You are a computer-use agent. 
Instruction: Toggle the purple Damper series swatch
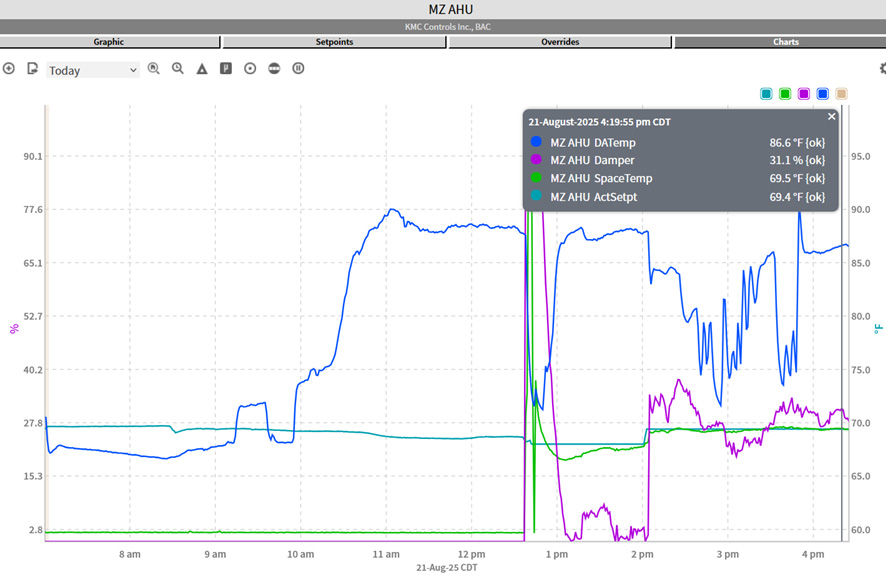pyautogui.click(x=804, y=94)
